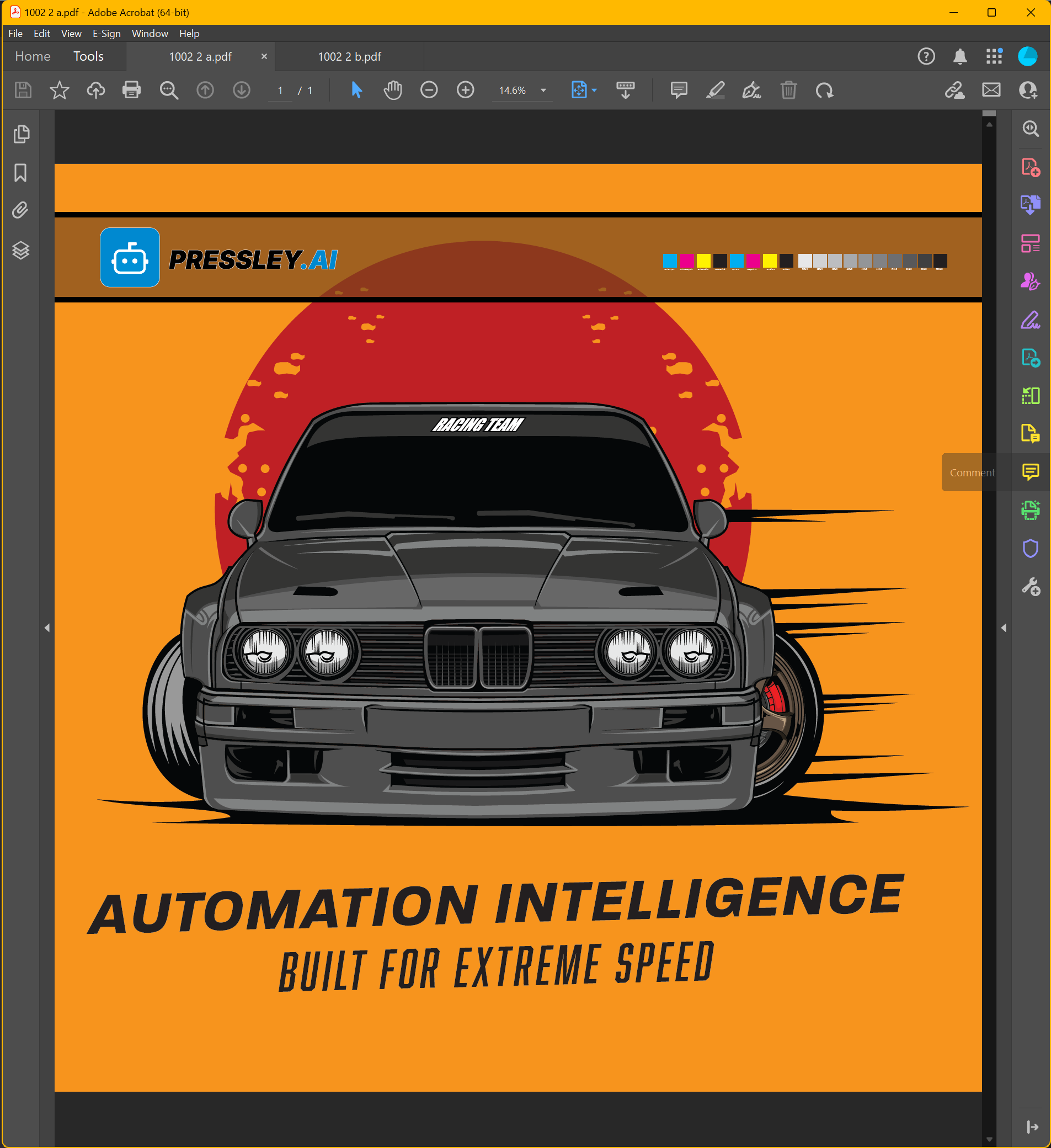Rotate page with the rotate icon
The image size is (1051, 1148).
pos(824,90)
